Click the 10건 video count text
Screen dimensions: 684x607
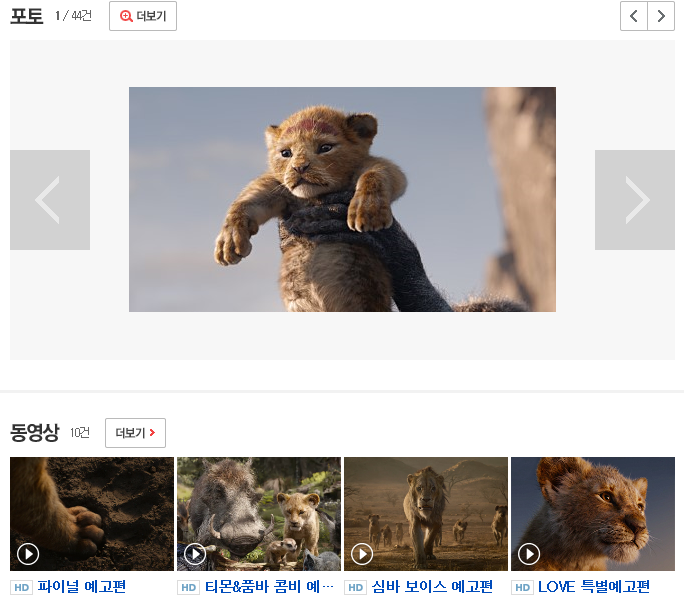tap(80, 432)
